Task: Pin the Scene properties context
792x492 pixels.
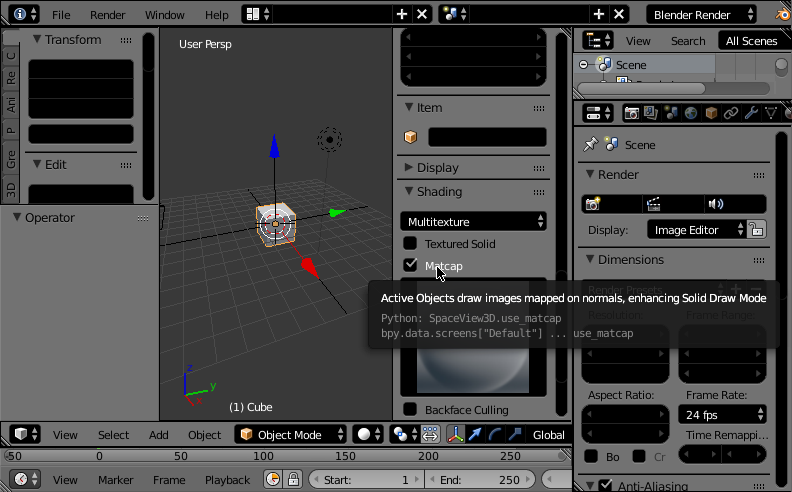Action: (x=591, y=145)
